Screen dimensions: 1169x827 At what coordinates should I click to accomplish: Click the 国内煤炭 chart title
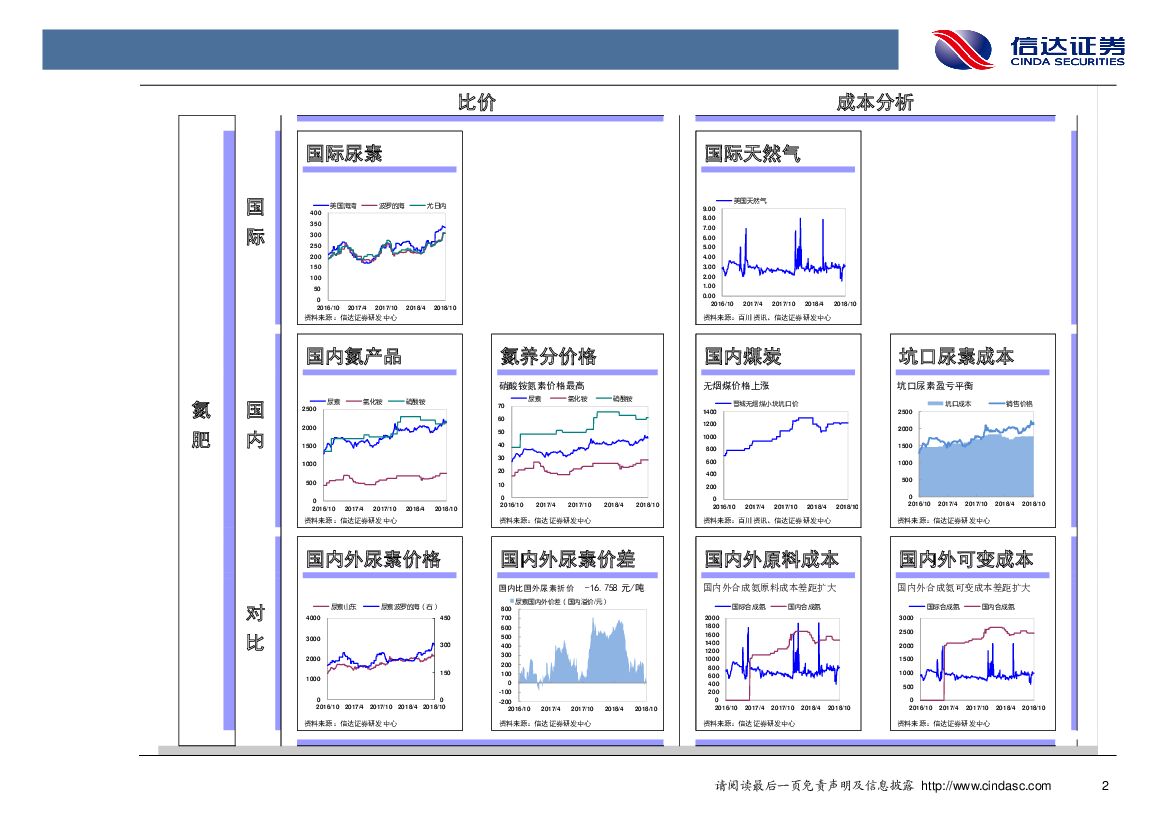point(743,356)
